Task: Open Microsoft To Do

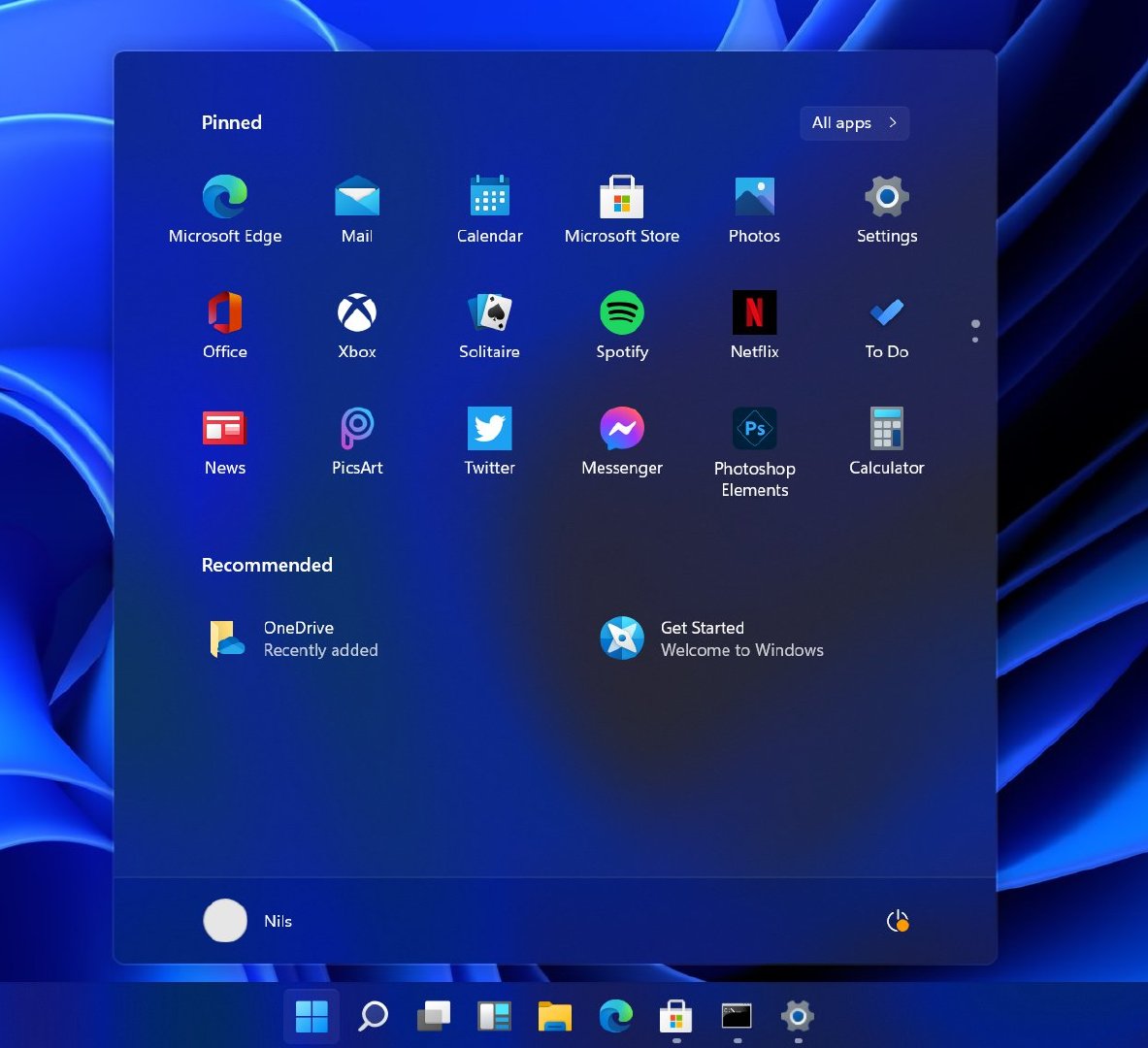Action: click(886, 325)
